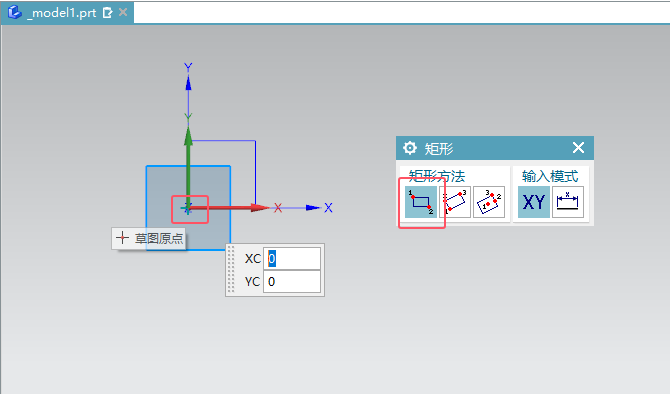The image size is (670, 394).
Task: Switch to parameter dimension input mode
Action: (x=567, y=202)
